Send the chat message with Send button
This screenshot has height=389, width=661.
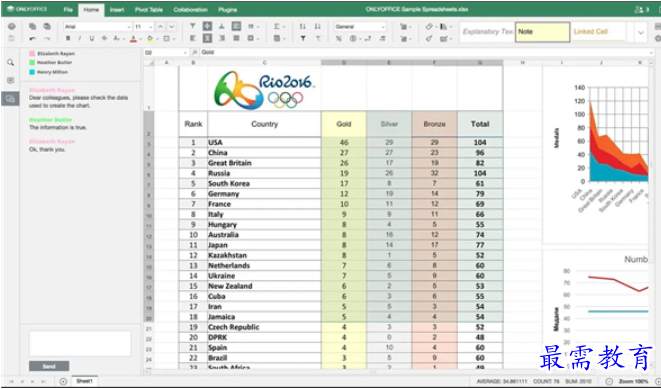(x=49, y=366)
